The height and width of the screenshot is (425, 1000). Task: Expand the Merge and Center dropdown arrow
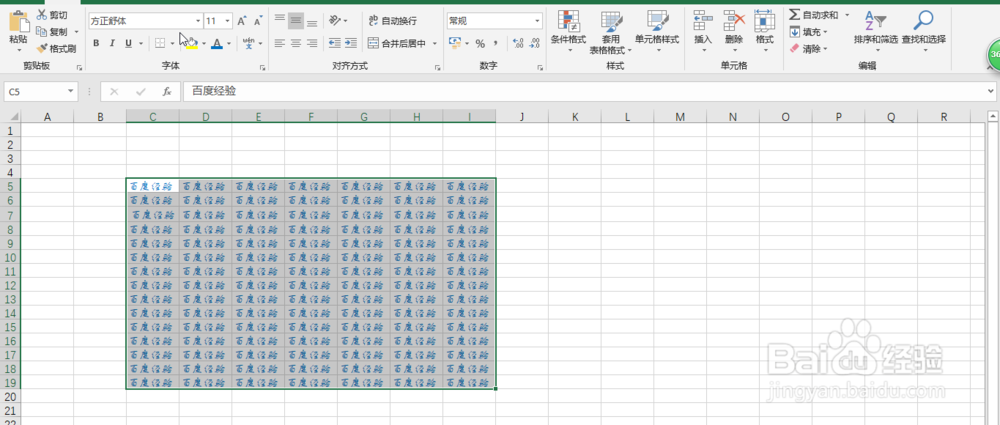point(435,43)
